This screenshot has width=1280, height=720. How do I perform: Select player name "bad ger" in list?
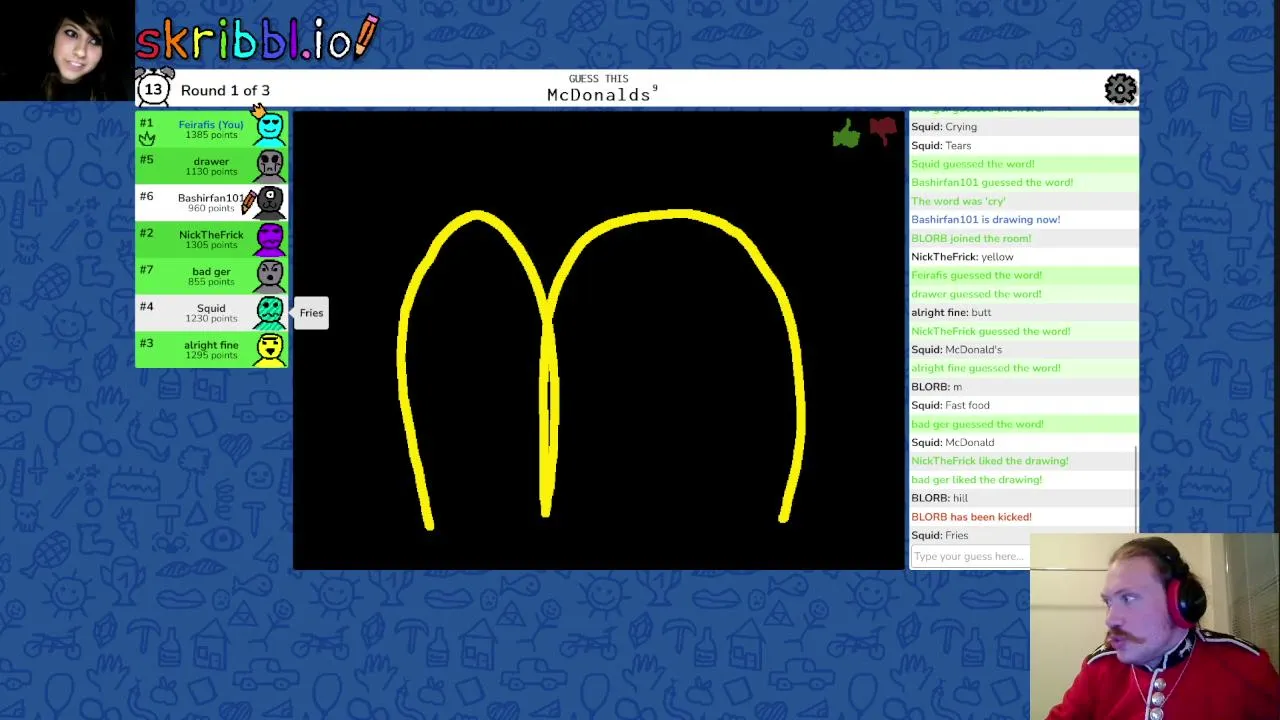[211, 271]
